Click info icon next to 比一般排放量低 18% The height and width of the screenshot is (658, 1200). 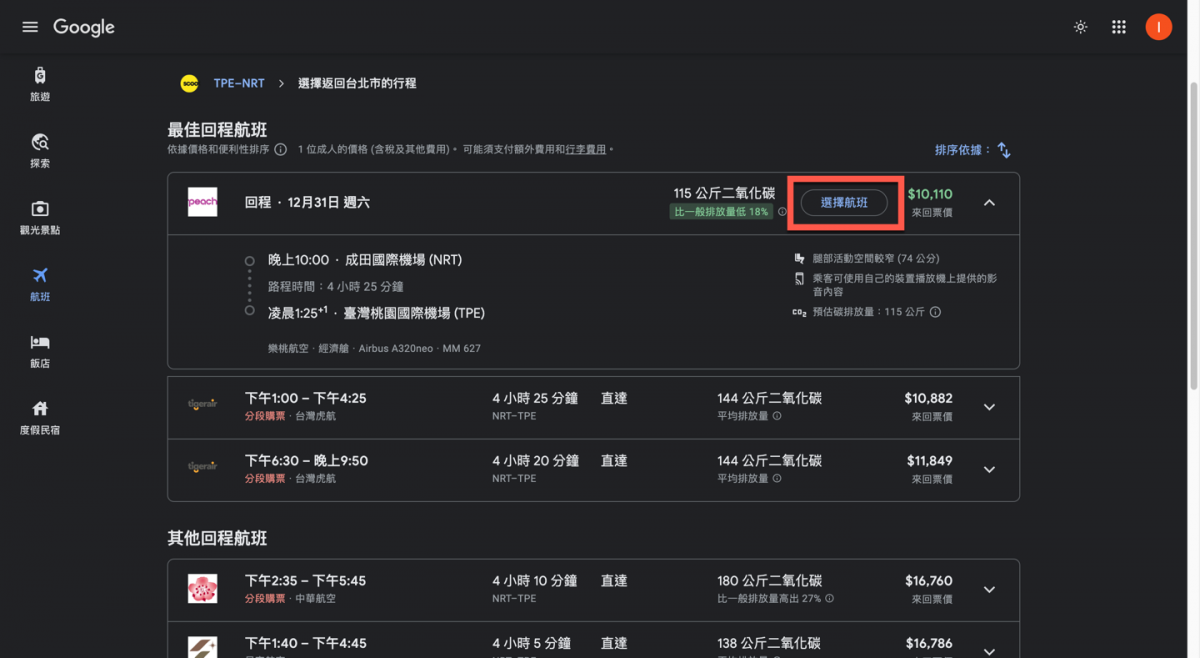click(x=782, y=212)
